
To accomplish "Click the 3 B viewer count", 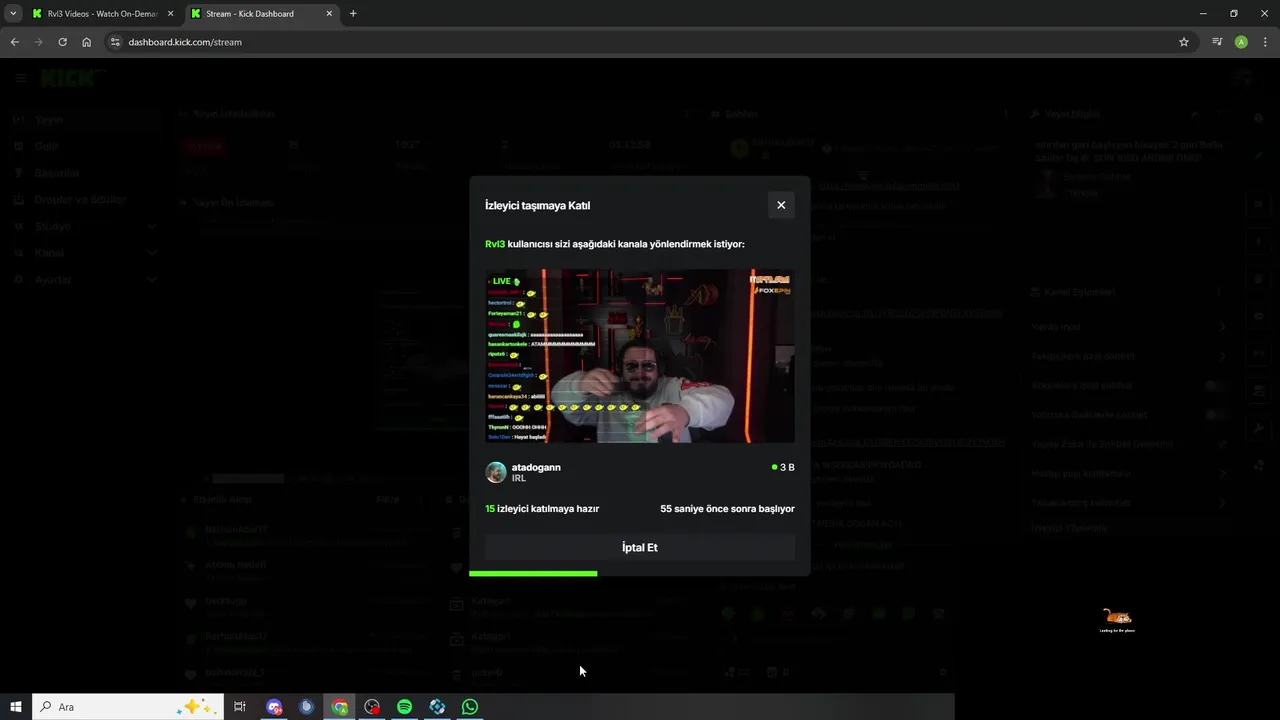I will (x=783, y=467).
